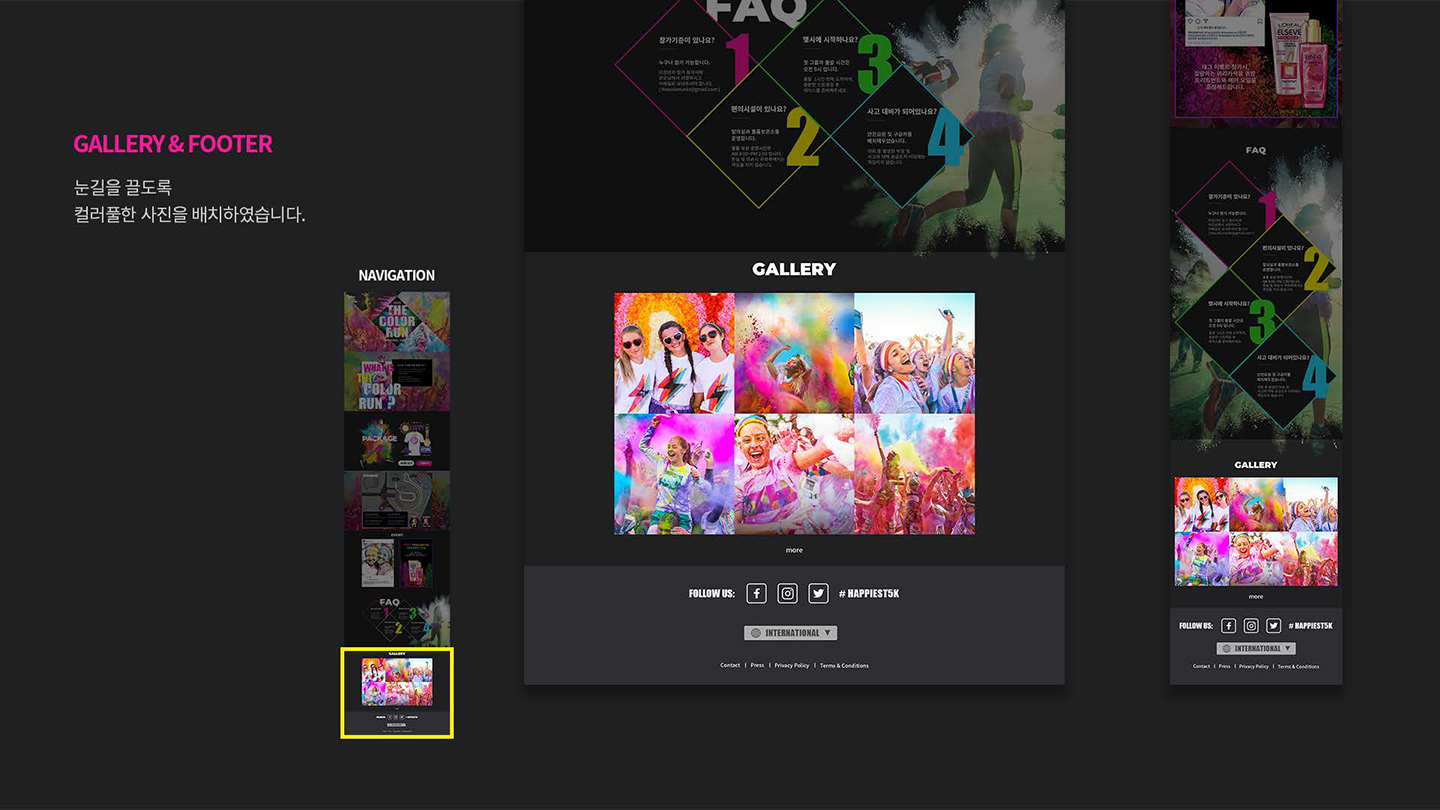Select the colorful powder-throw photo in the gallery grid

pos(794,352)
